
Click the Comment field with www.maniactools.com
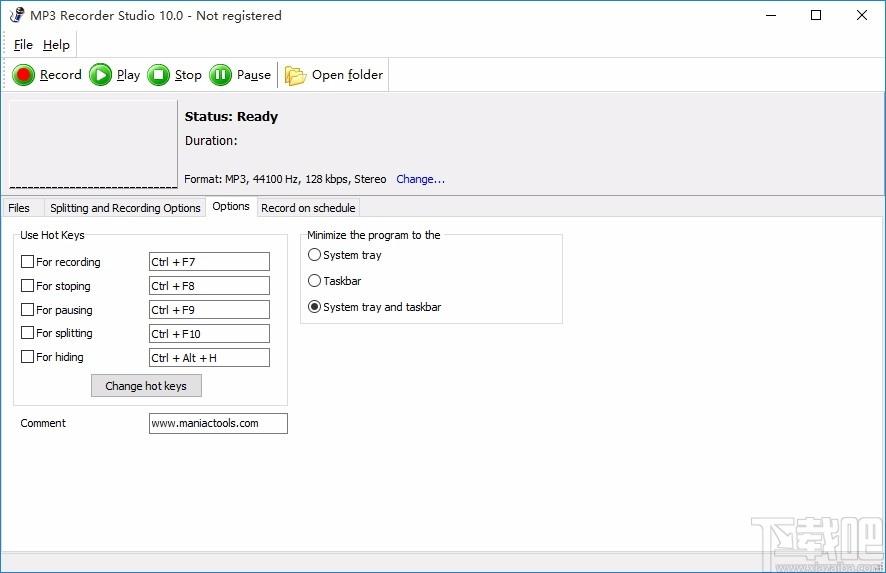(218, 423)
